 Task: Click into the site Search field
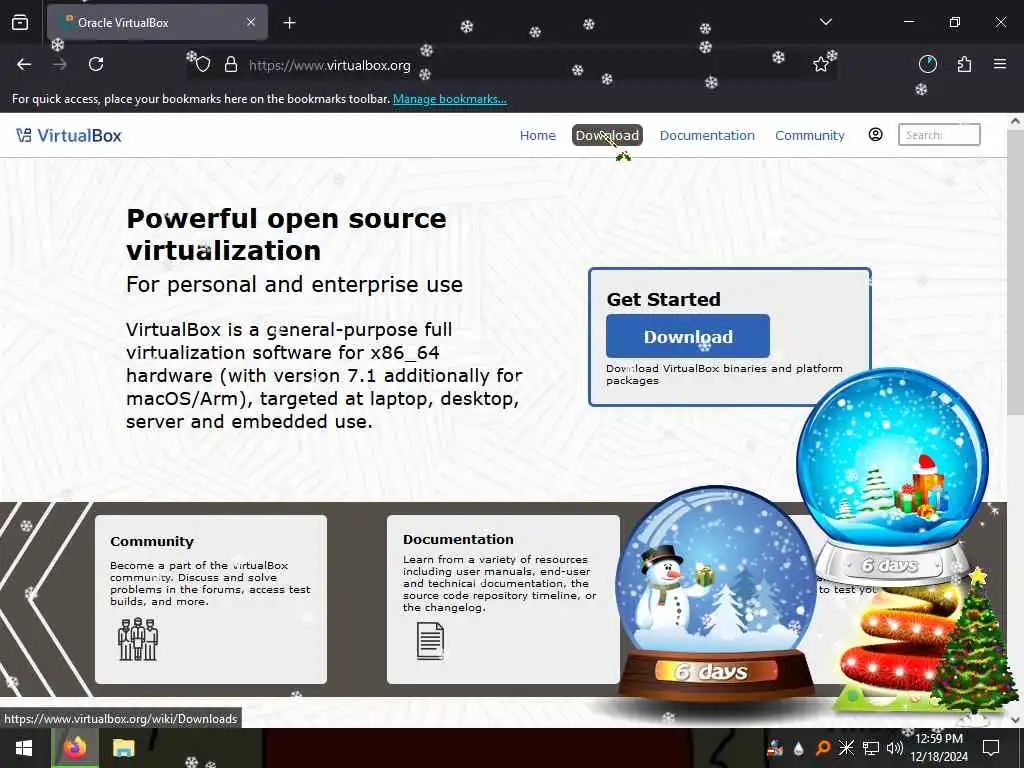tap(938, 135)
